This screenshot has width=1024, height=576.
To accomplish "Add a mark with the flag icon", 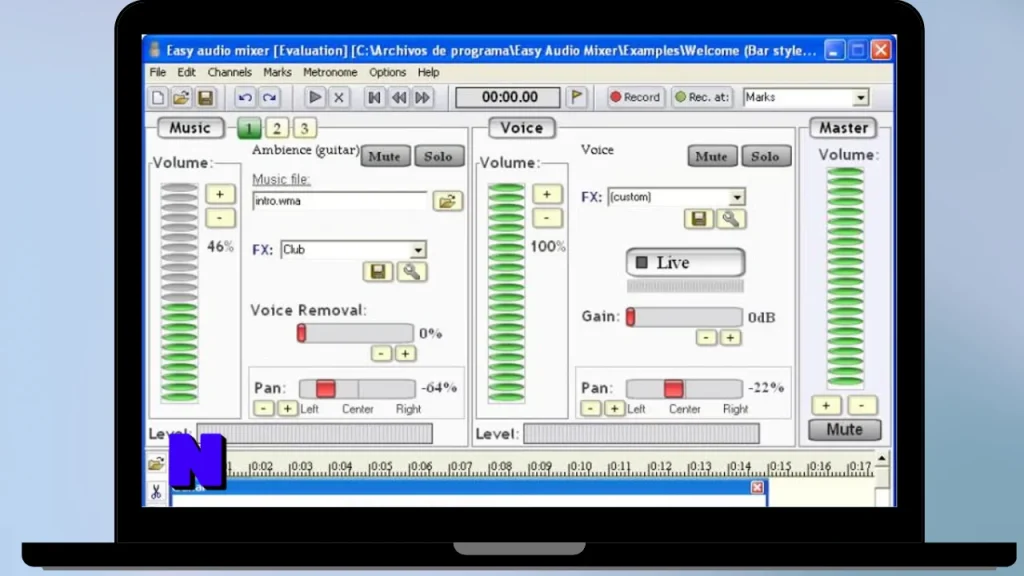I will click(x=577, y=97).
